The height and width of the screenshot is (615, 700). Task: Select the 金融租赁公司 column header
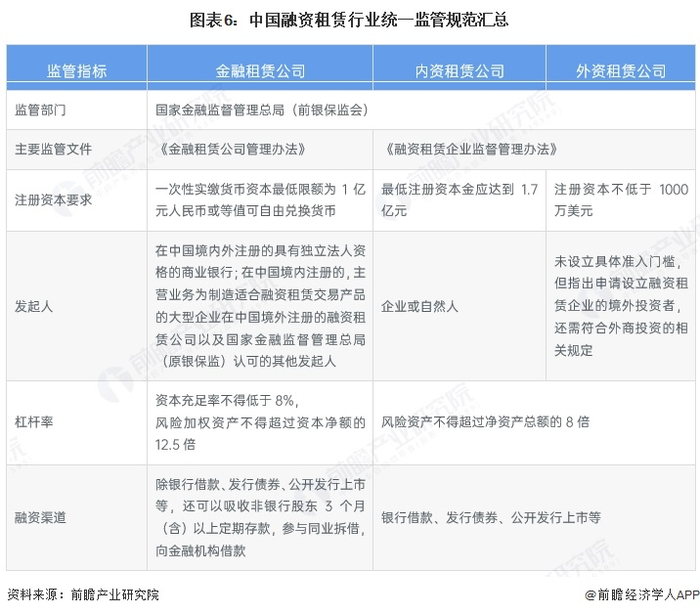[x=260, y=71]
